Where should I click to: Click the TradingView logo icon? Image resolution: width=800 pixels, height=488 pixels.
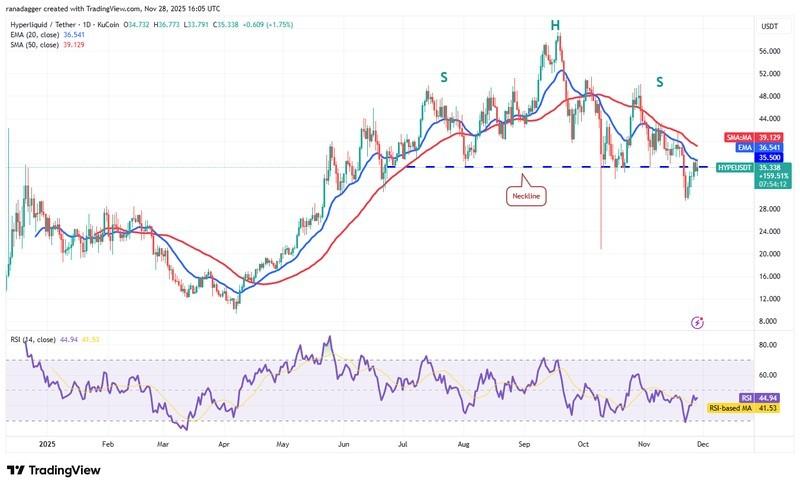tap(18, 470)
